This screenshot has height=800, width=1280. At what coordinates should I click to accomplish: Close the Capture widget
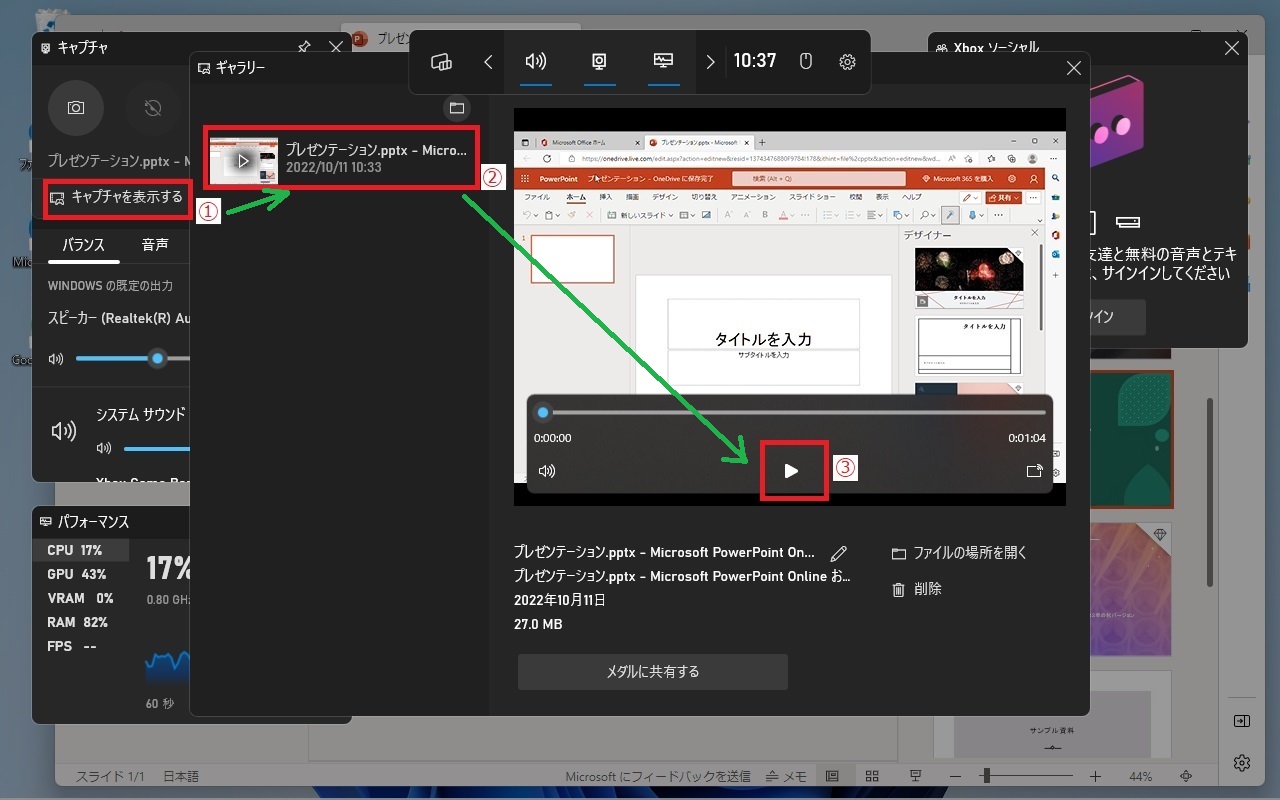click(335, 47)
